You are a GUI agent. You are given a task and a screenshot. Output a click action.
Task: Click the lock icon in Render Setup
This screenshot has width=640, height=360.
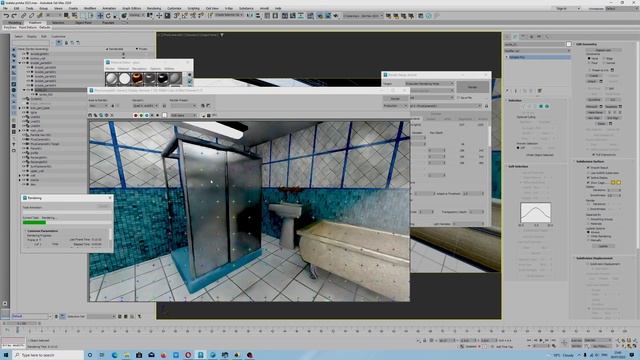pyautogui.click(x=486, y=106)
